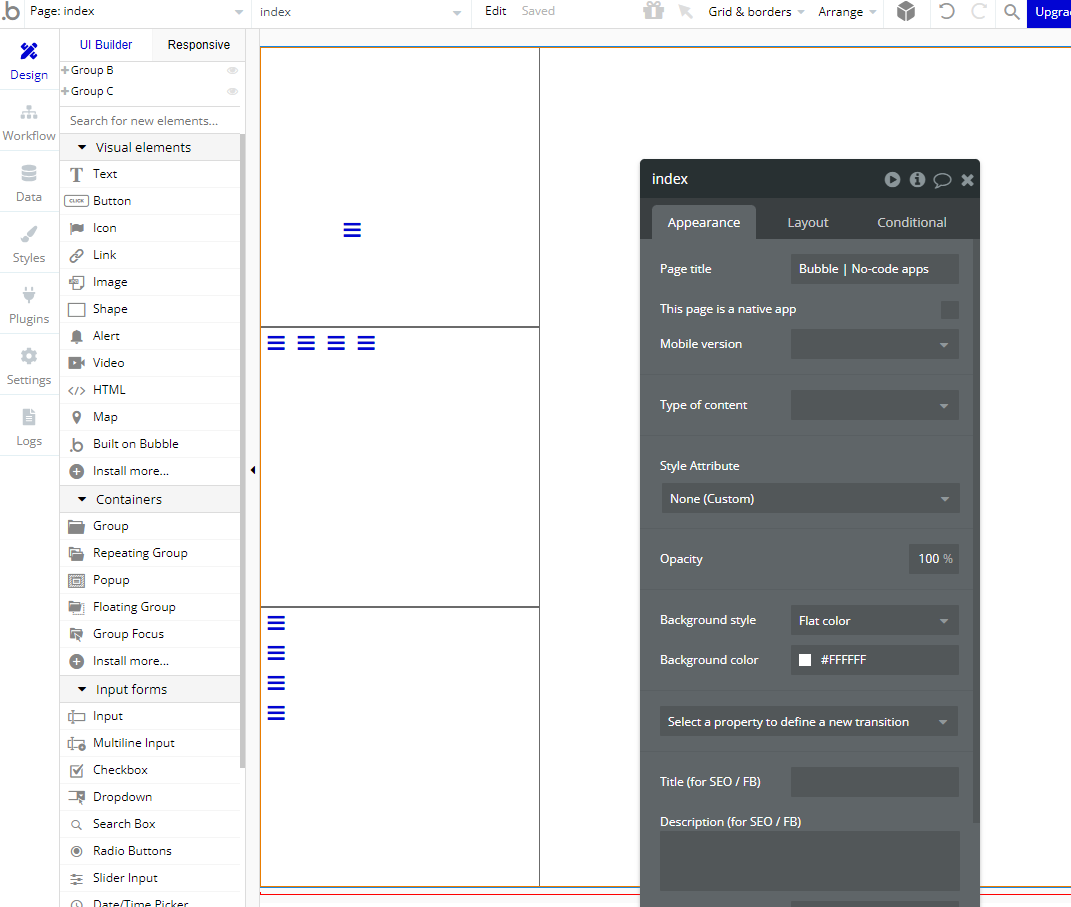Viewport: 1071px width, 907px height.
Task: Click the search magnifier icon in the top bar
Action: (1012, 12)
